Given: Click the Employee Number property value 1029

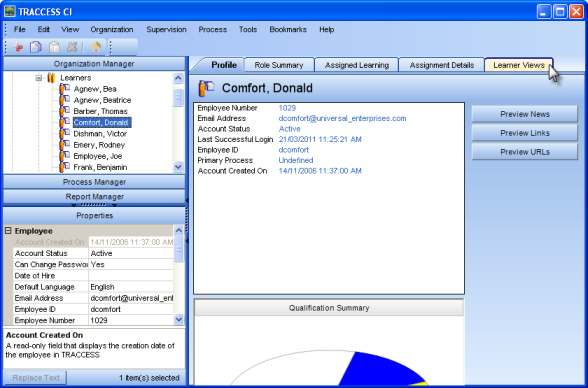Looking at the screenshot, I should pyautogui.click(x=131, y=321).
